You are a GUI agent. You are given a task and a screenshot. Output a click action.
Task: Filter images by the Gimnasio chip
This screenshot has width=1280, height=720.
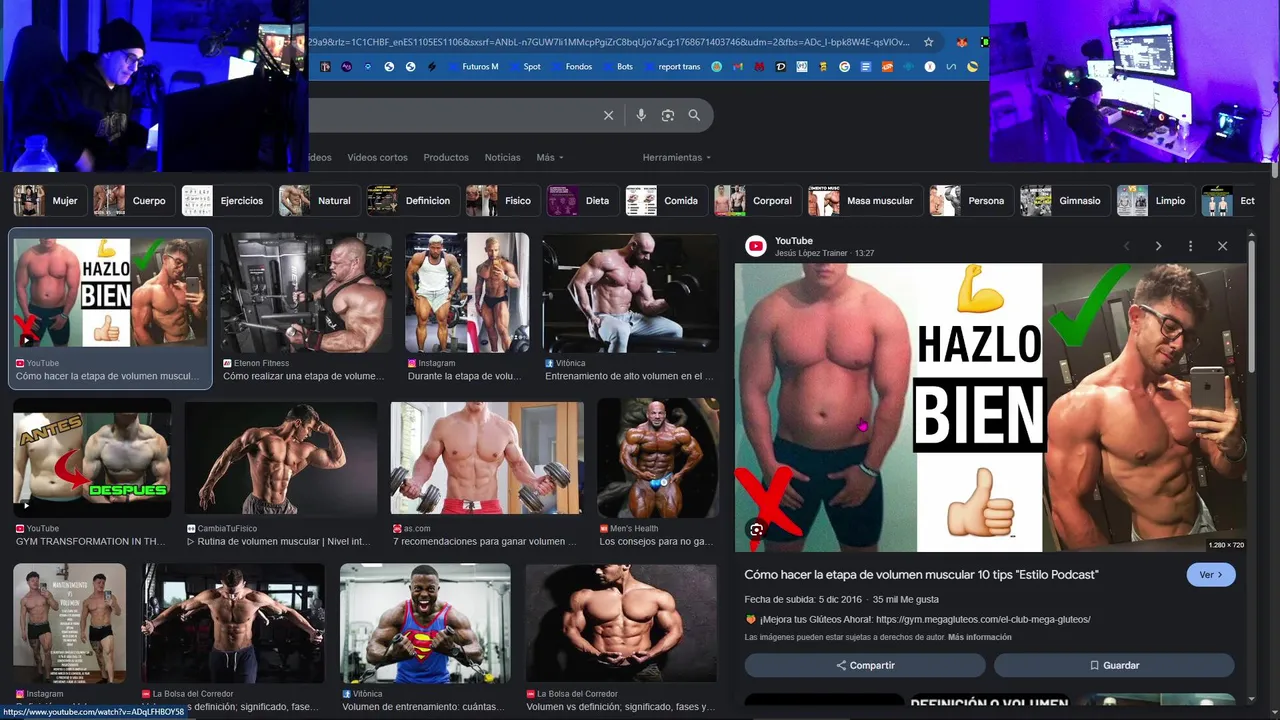(x=1065, y=200)
